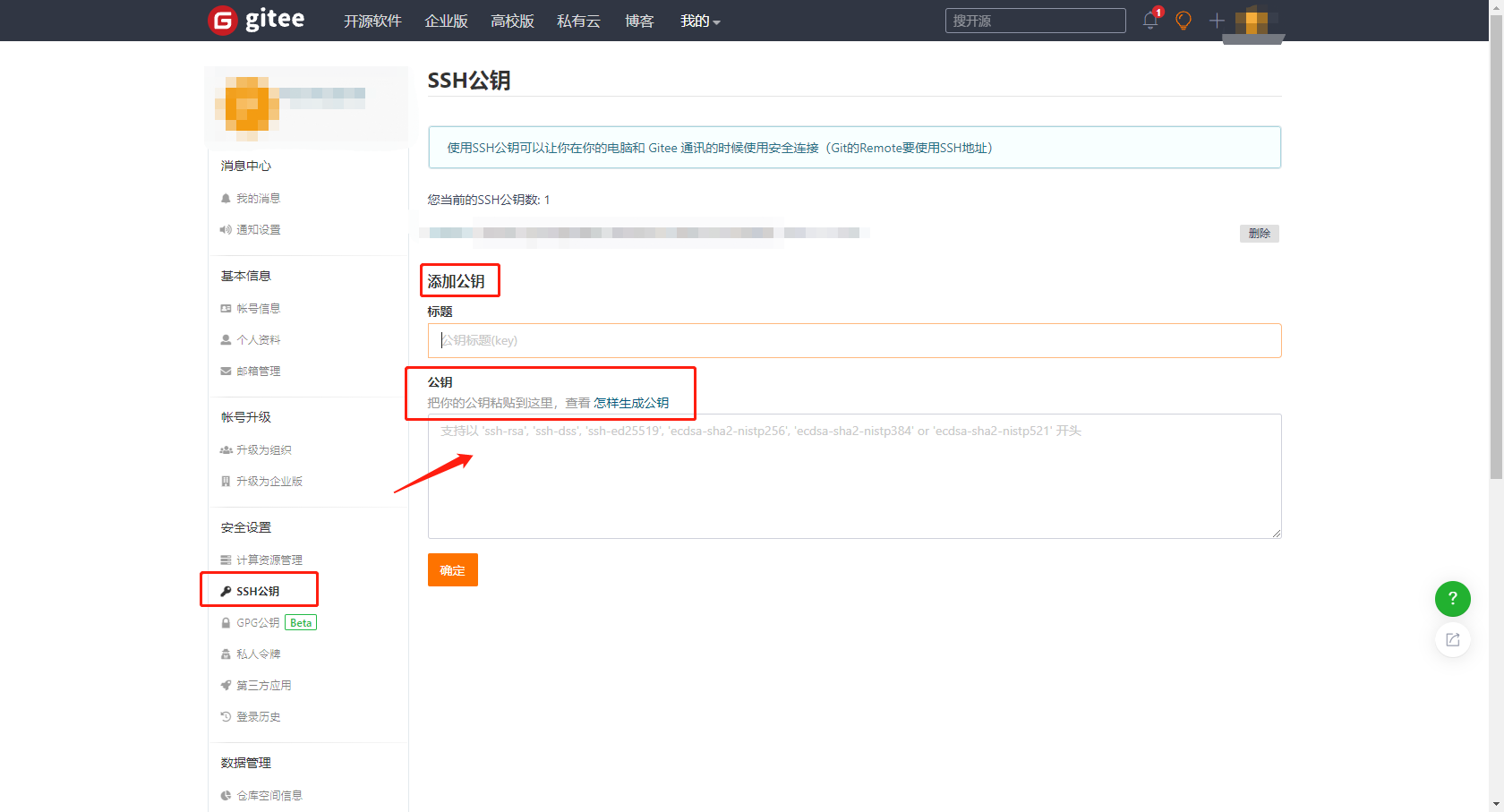Open 个人资料 in sidebar
Screen dimensions: 1504x812
pos(250,340)
